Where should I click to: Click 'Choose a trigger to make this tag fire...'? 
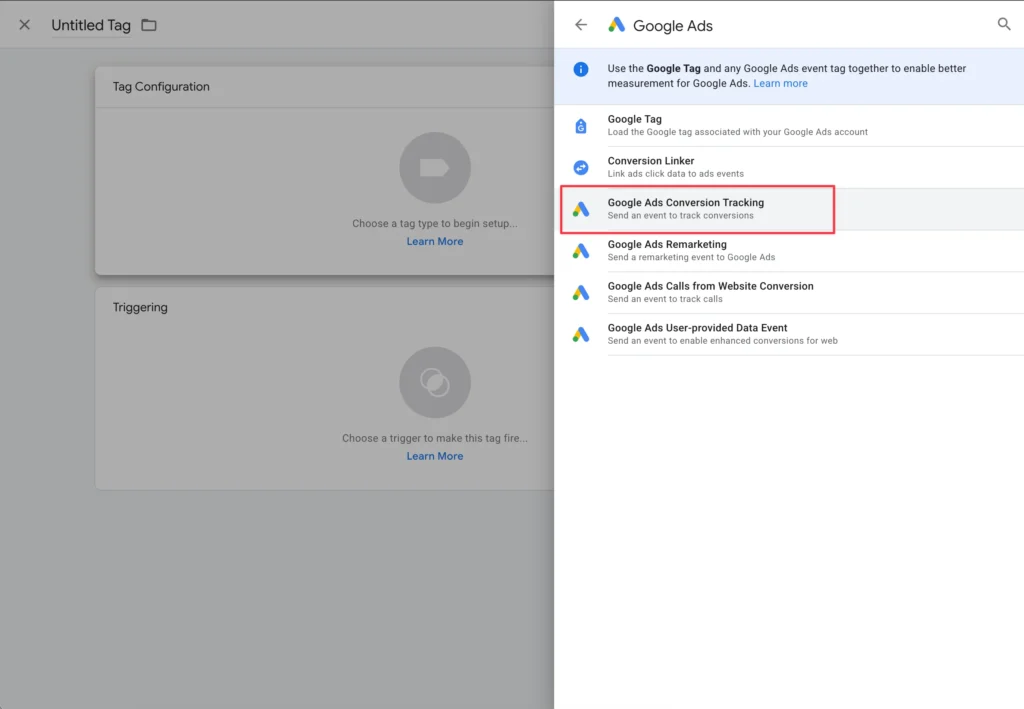435,438
